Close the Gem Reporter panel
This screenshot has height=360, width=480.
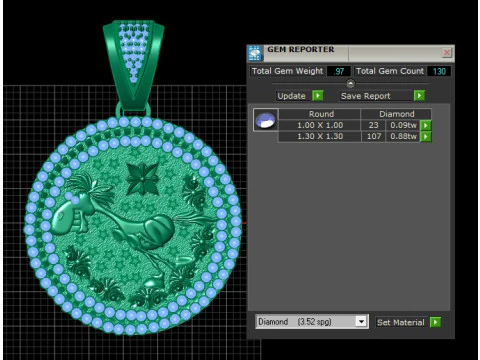click(x=447, y=53)
